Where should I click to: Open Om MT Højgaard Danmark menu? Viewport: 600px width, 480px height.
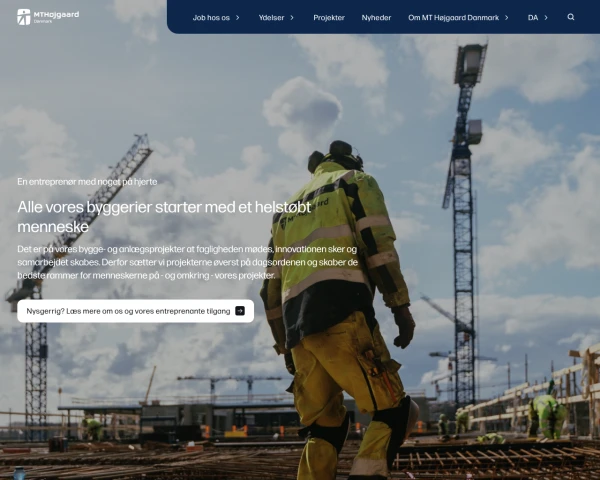[453, 18]
